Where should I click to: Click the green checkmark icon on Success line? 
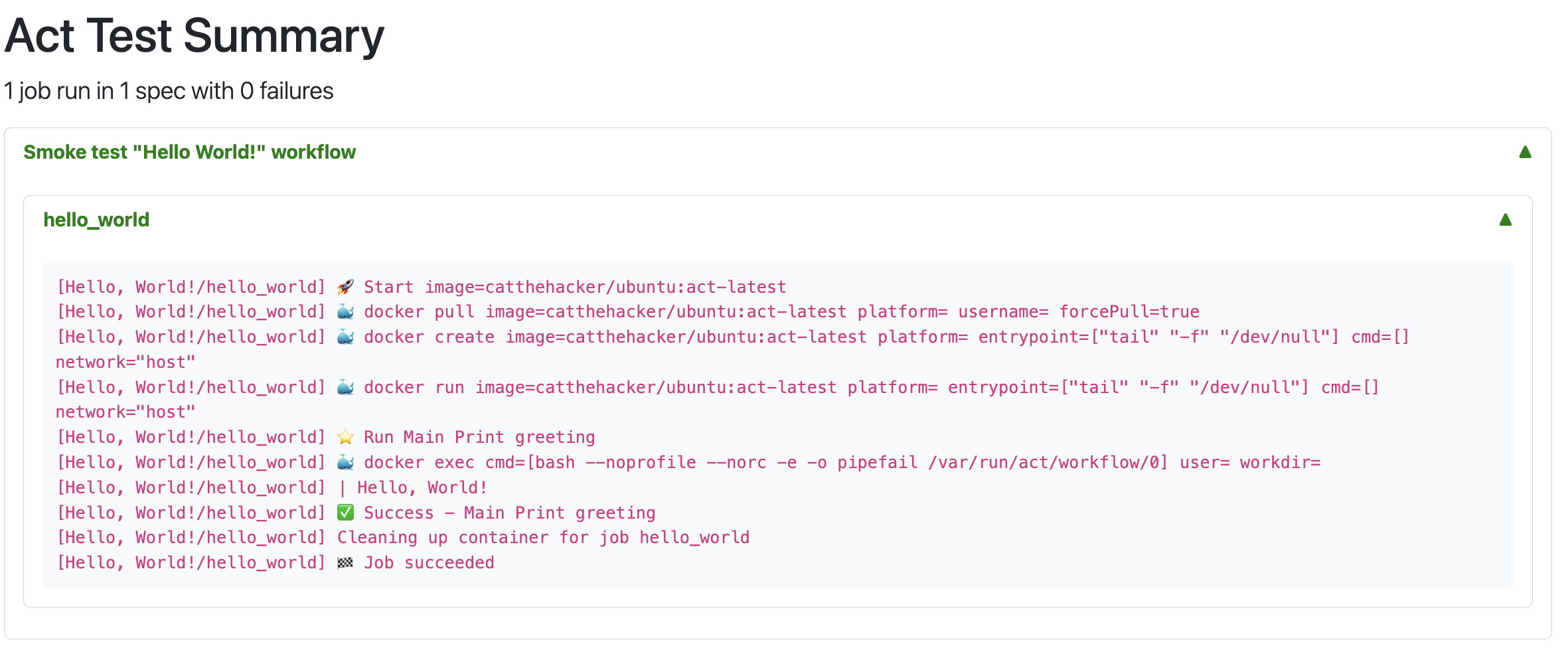345,513
